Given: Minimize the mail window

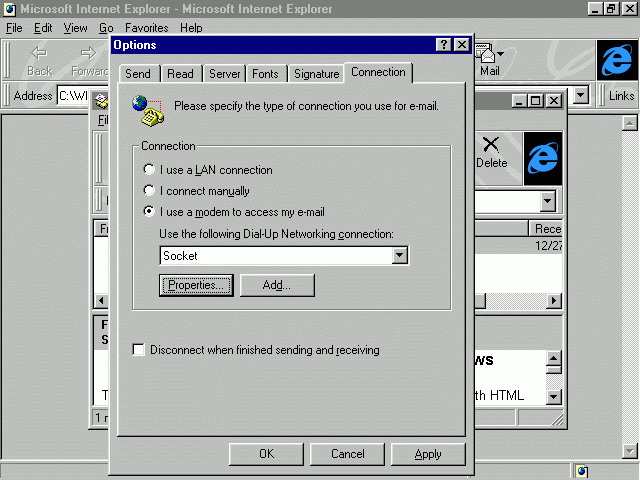Looking at the screenshot, I should click(x=519, y=100).
